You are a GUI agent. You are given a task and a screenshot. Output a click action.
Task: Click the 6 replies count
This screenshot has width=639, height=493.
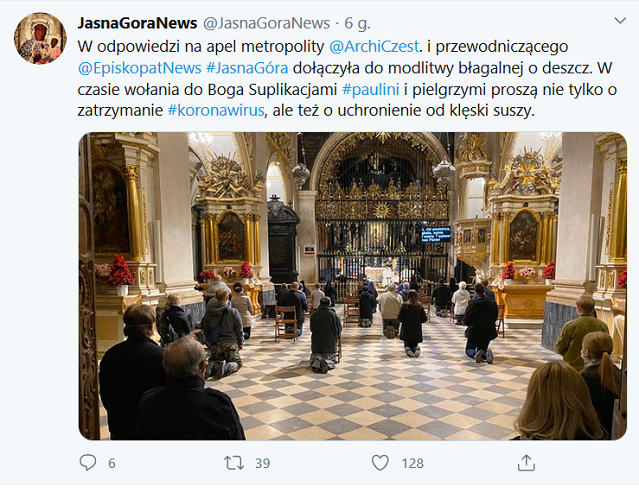pyautogui.click(x=112, y=463)
